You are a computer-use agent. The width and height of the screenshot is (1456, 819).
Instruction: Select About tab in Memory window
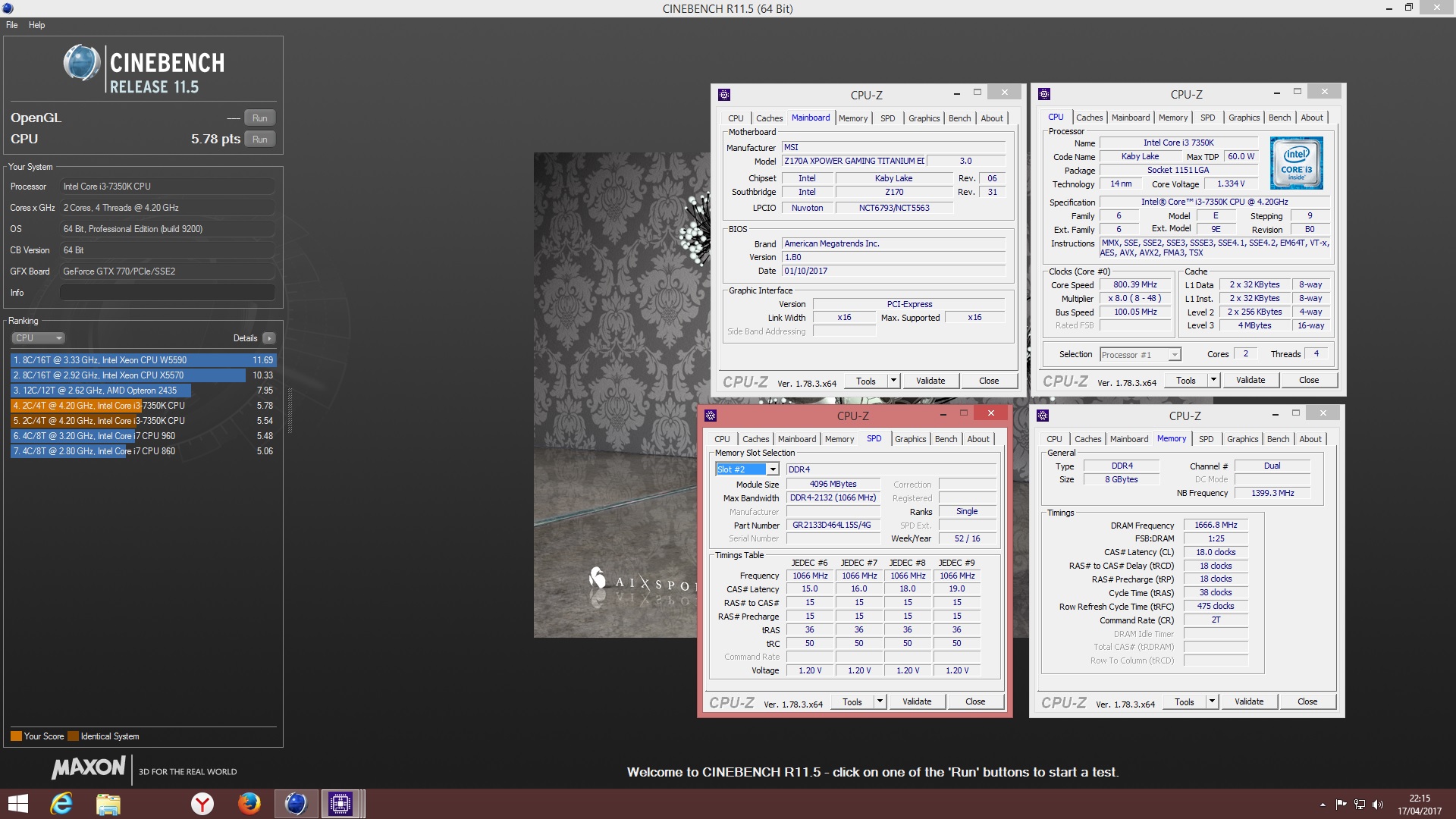point(1310,439)
